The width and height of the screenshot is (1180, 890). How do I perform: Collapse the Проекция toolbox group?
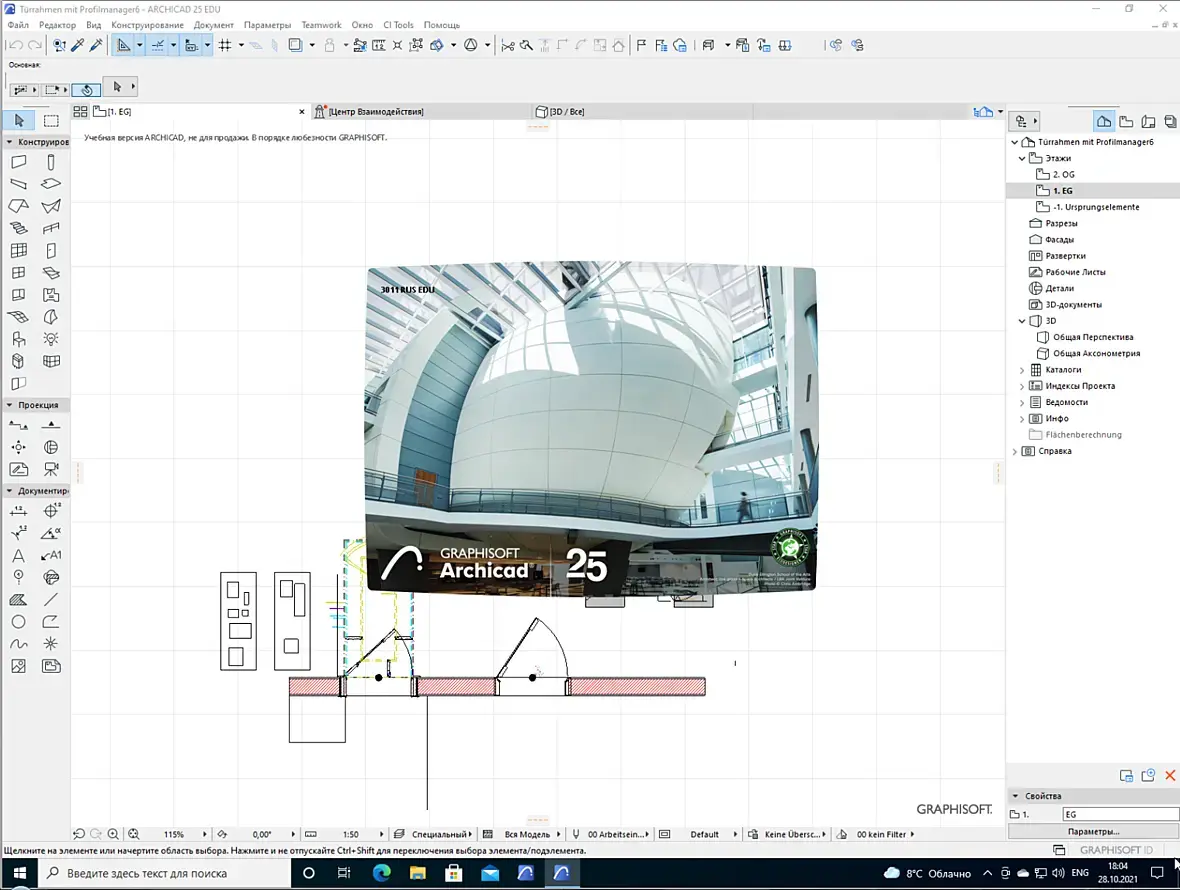click(9, 405)
